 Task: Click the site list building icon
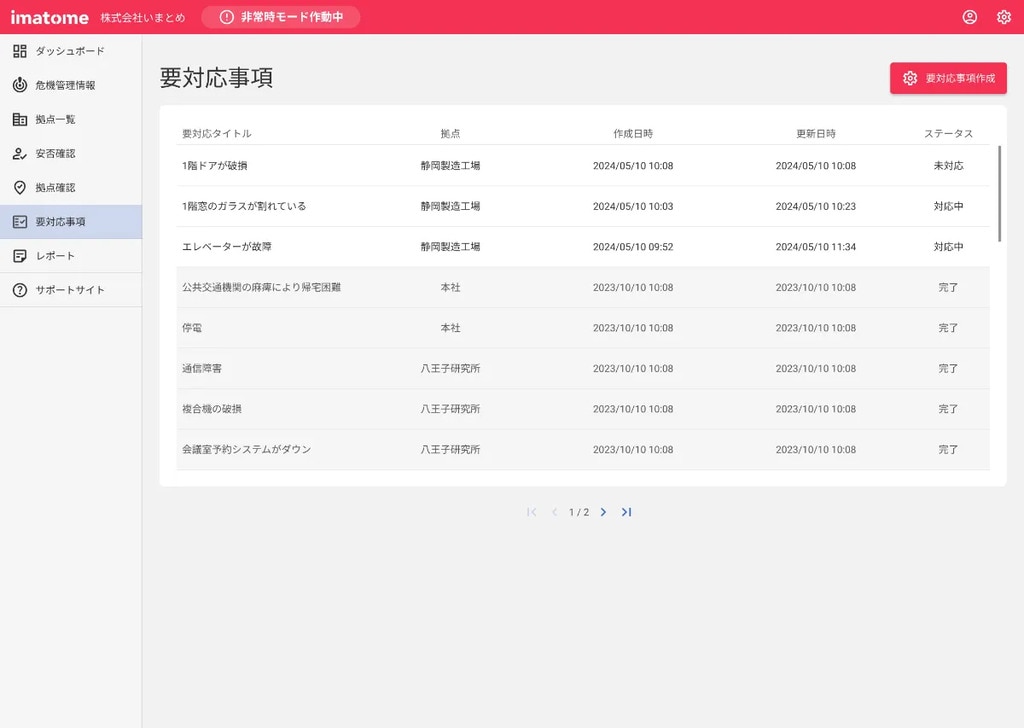tap(20, 119)
